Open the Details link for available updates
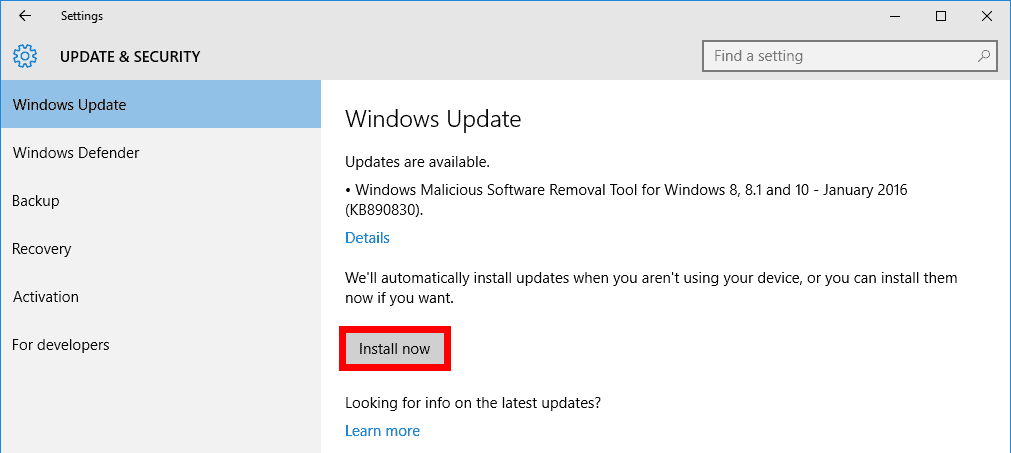This screenshot has width=1011, height=453. click(x=368, y=238)
